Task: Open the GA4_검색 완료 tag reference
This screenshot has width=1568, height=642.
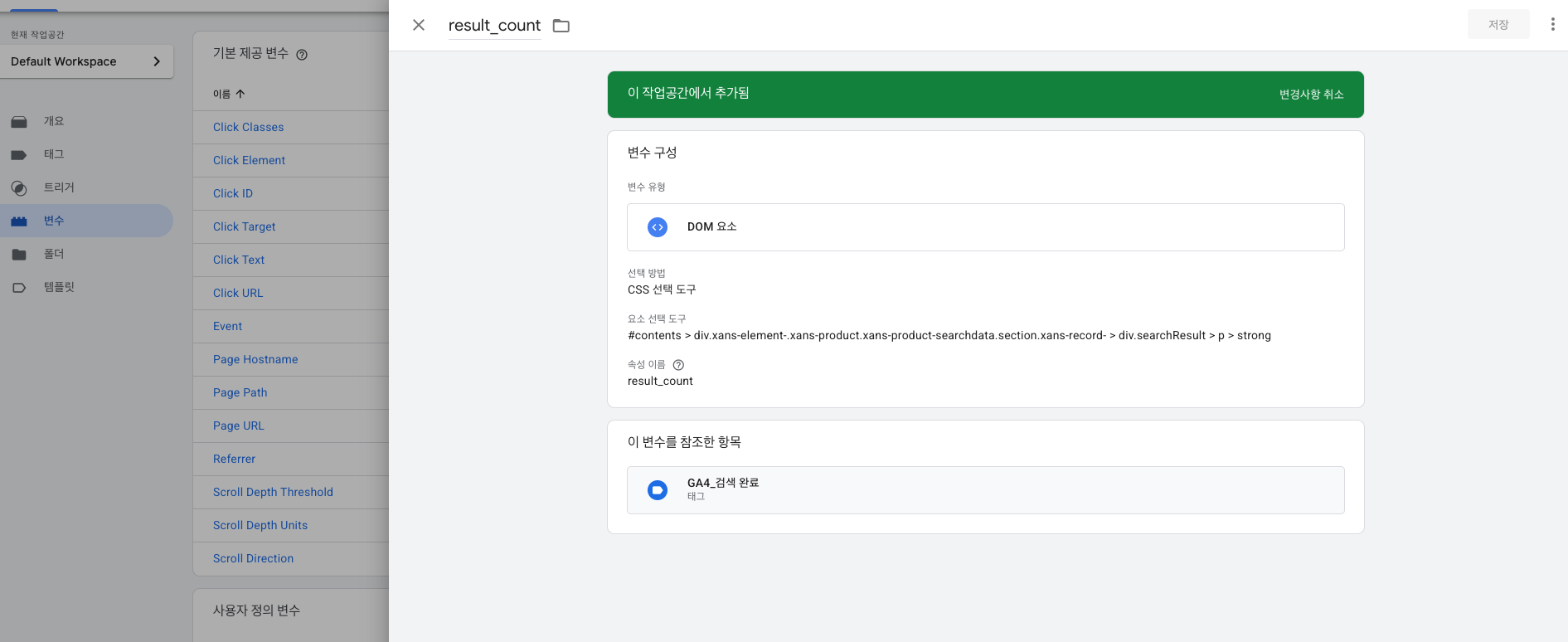Action: coord(985,489)
